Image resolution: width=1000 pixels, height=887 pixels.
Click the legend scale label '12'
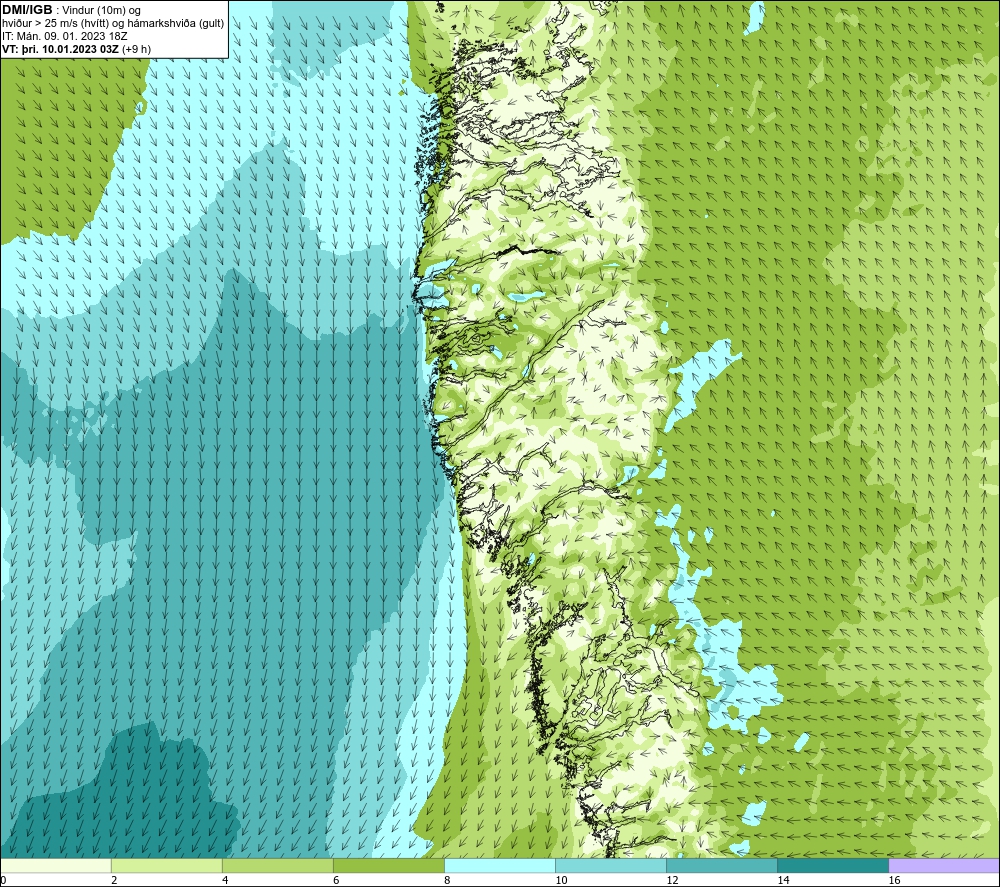point(672,880)
